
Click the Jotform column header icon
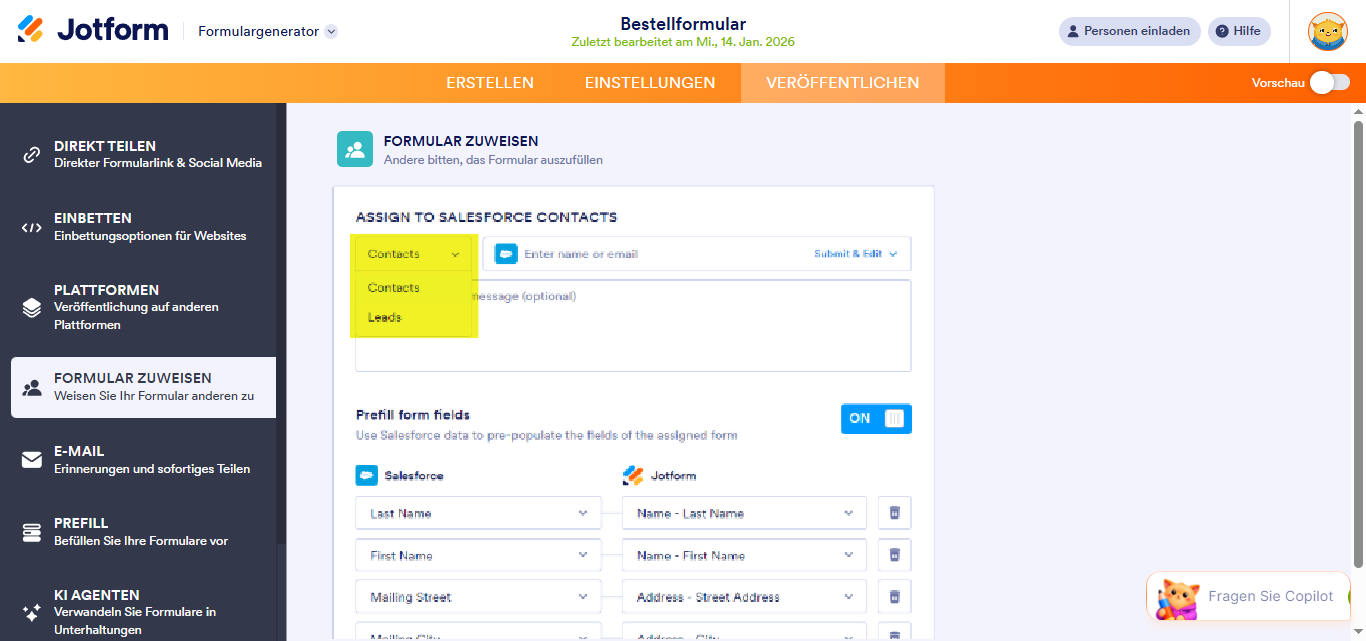(633, 476)
